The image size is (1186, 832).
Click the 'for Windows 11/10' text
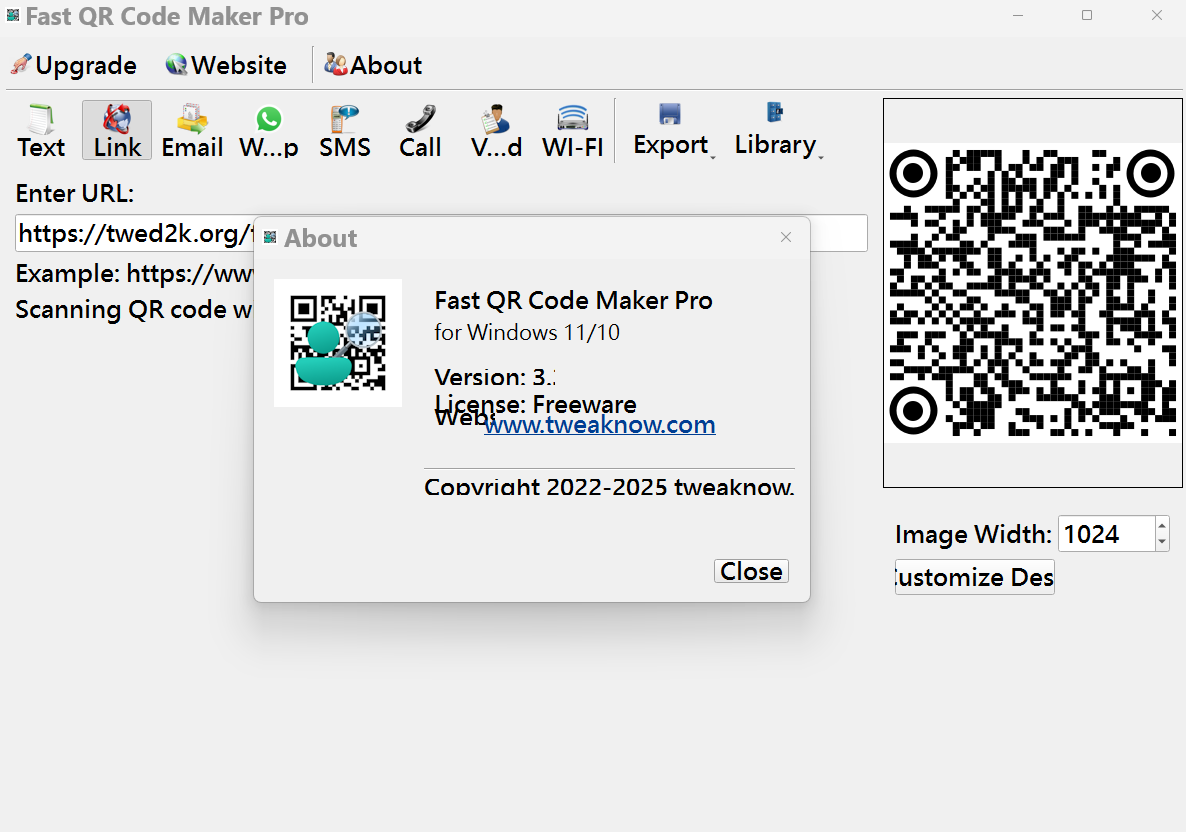[526, 332]
